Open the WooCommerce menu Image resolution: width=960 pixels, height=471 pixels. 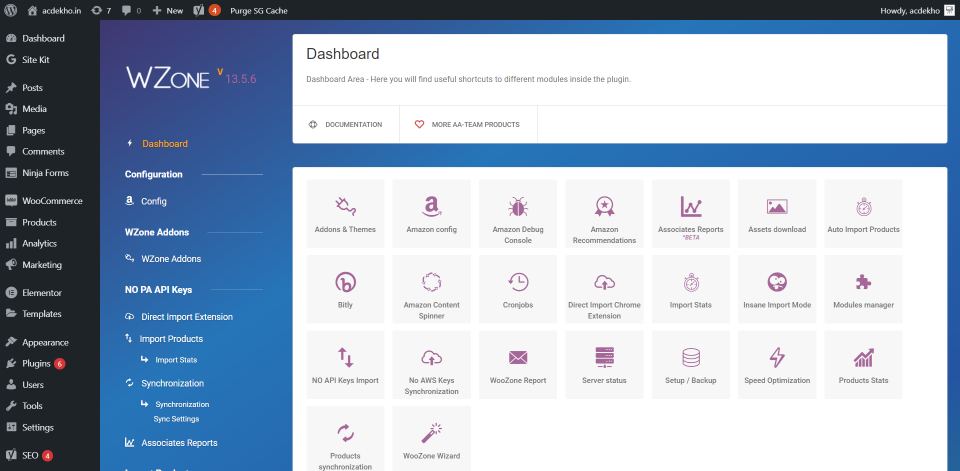click(50, 201)
